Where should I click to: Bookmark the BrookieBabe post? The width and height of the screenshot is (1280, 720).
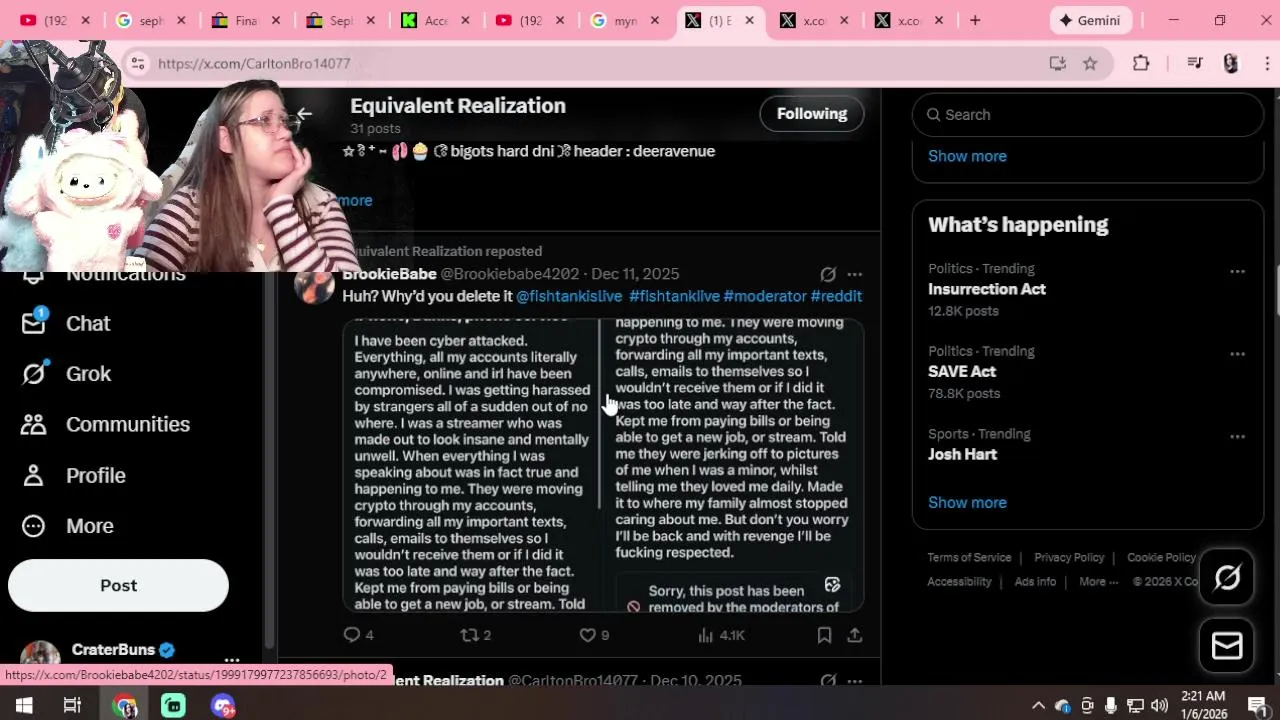(x=824, y=635)
